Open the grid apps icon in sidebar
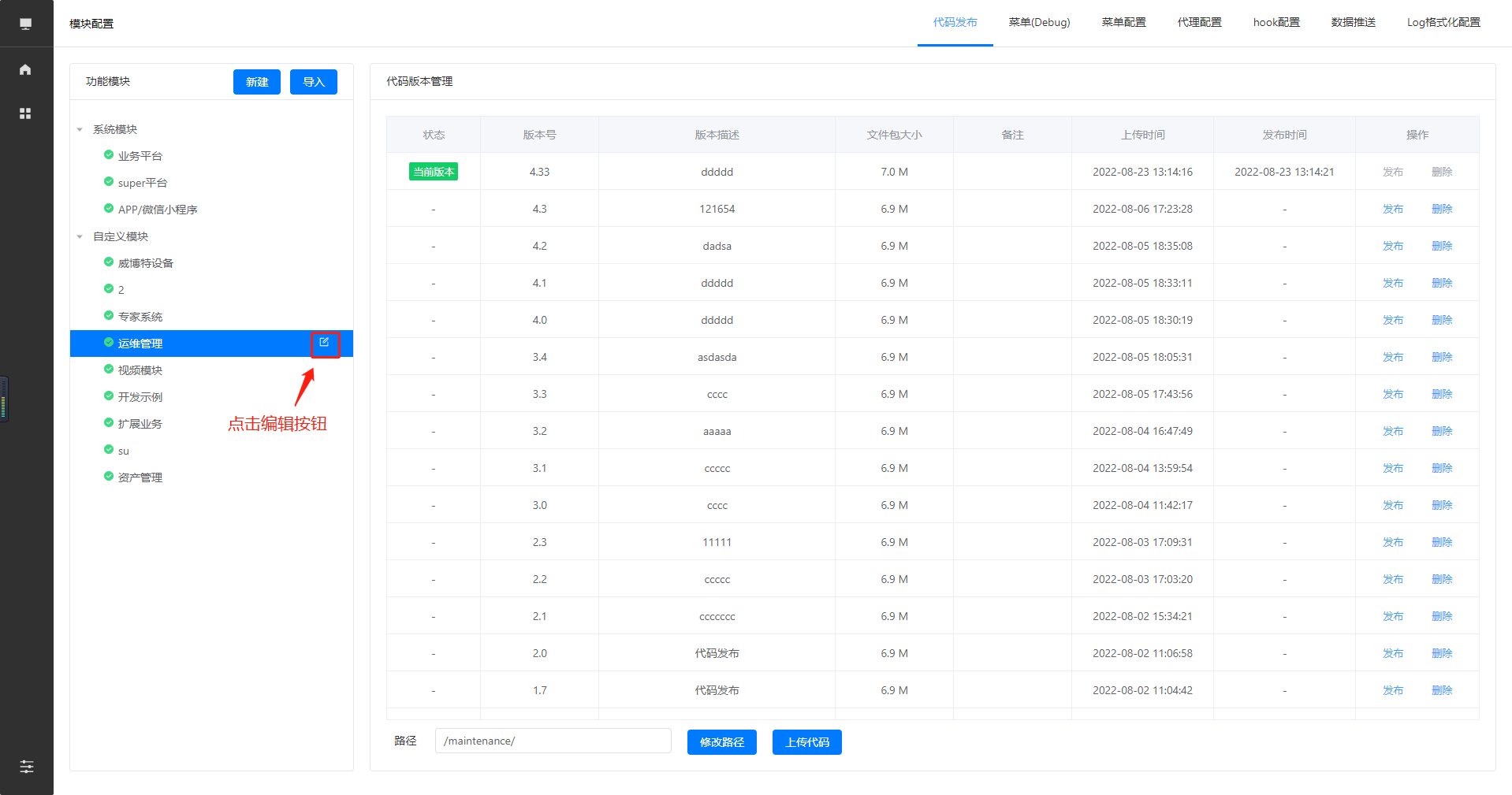This screenshot has width=1512, height=795. coord(25,113)
